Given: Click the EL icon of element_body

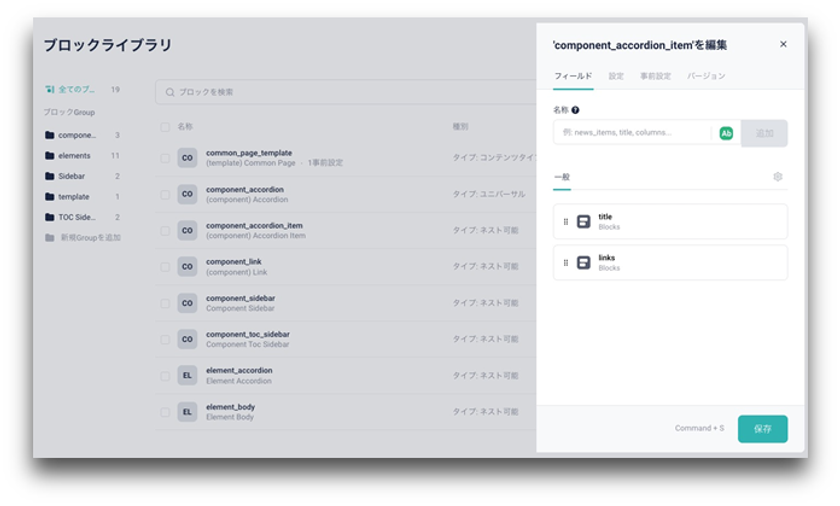Looking at the screenshot, I should point(187,412).
